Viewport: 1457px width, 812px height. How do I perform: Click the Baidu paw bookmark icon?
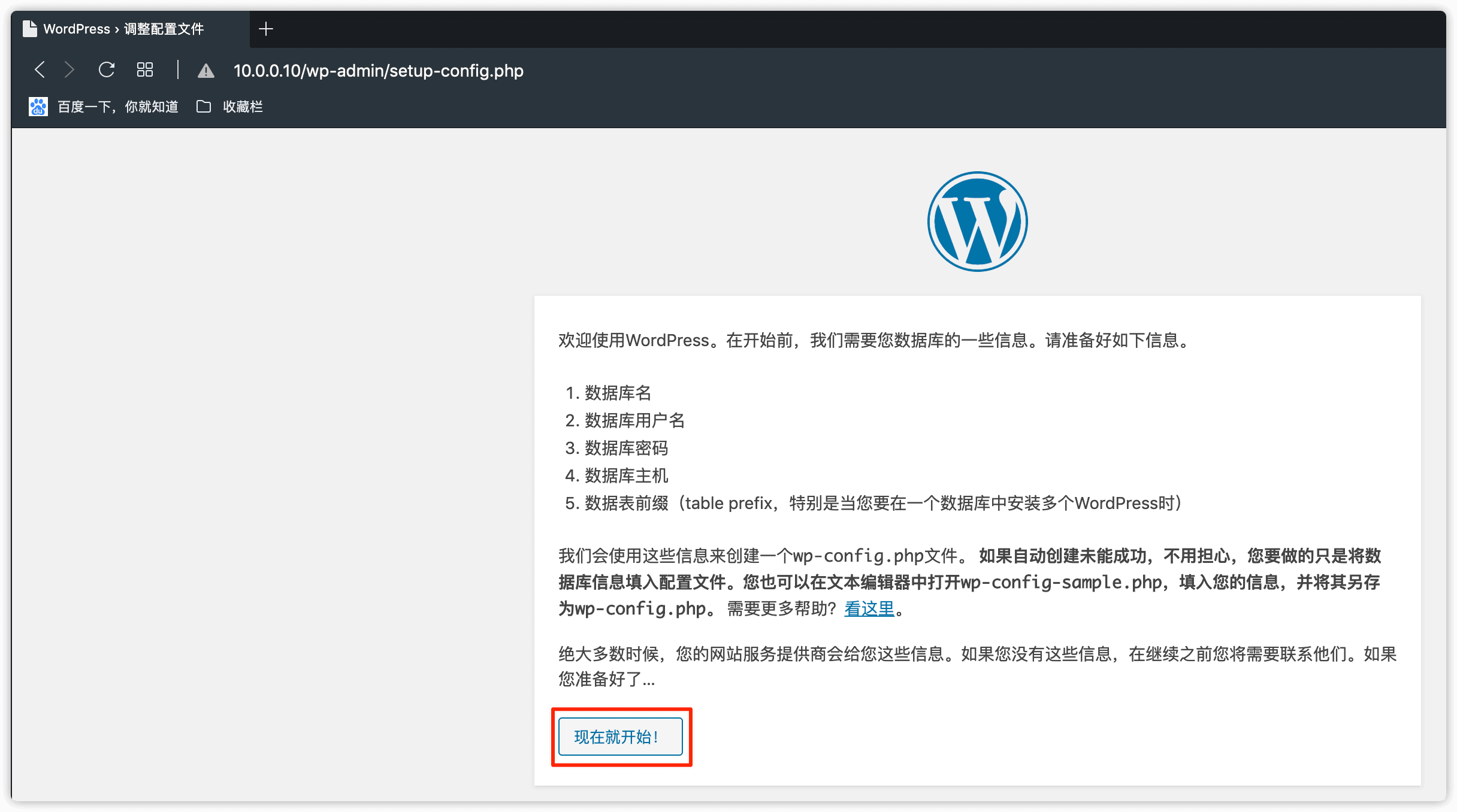[38, 107]
